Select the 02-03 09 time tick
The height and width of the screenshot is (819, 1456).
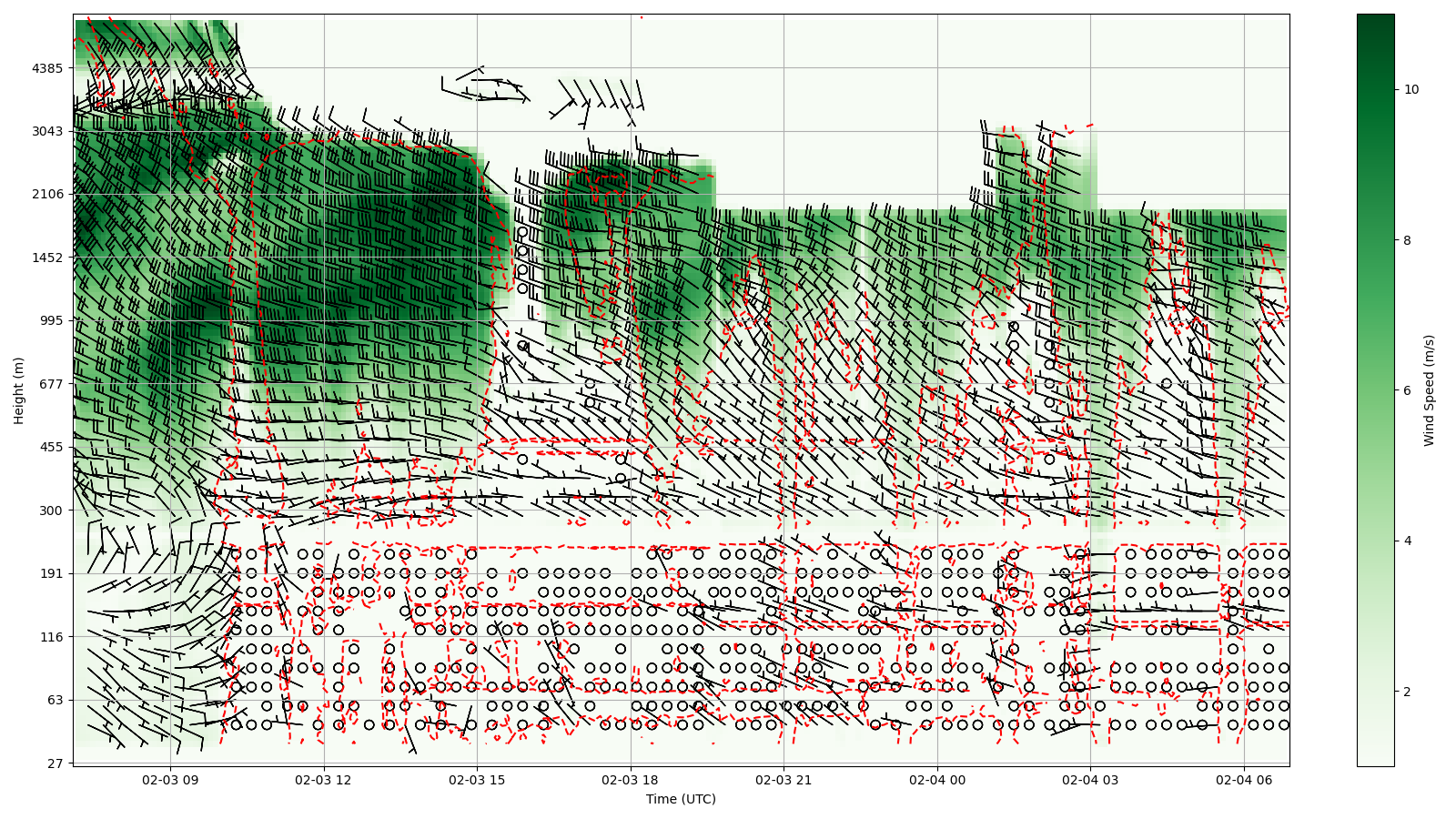(x=170, y=780)
